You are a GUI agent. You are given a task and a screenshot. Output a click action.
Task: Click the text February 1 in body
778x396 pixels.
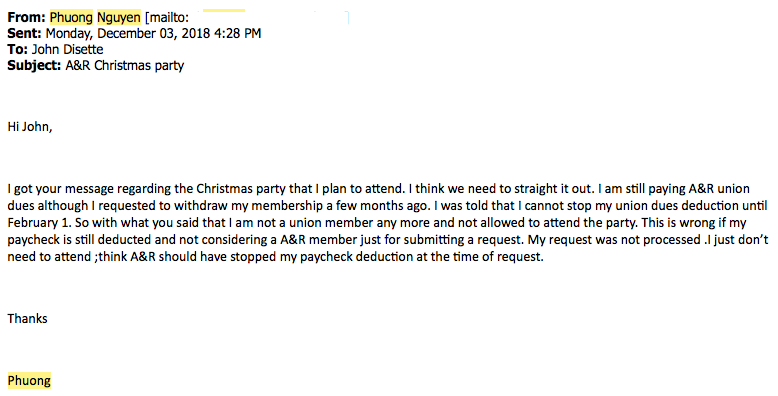pos(40,223)
